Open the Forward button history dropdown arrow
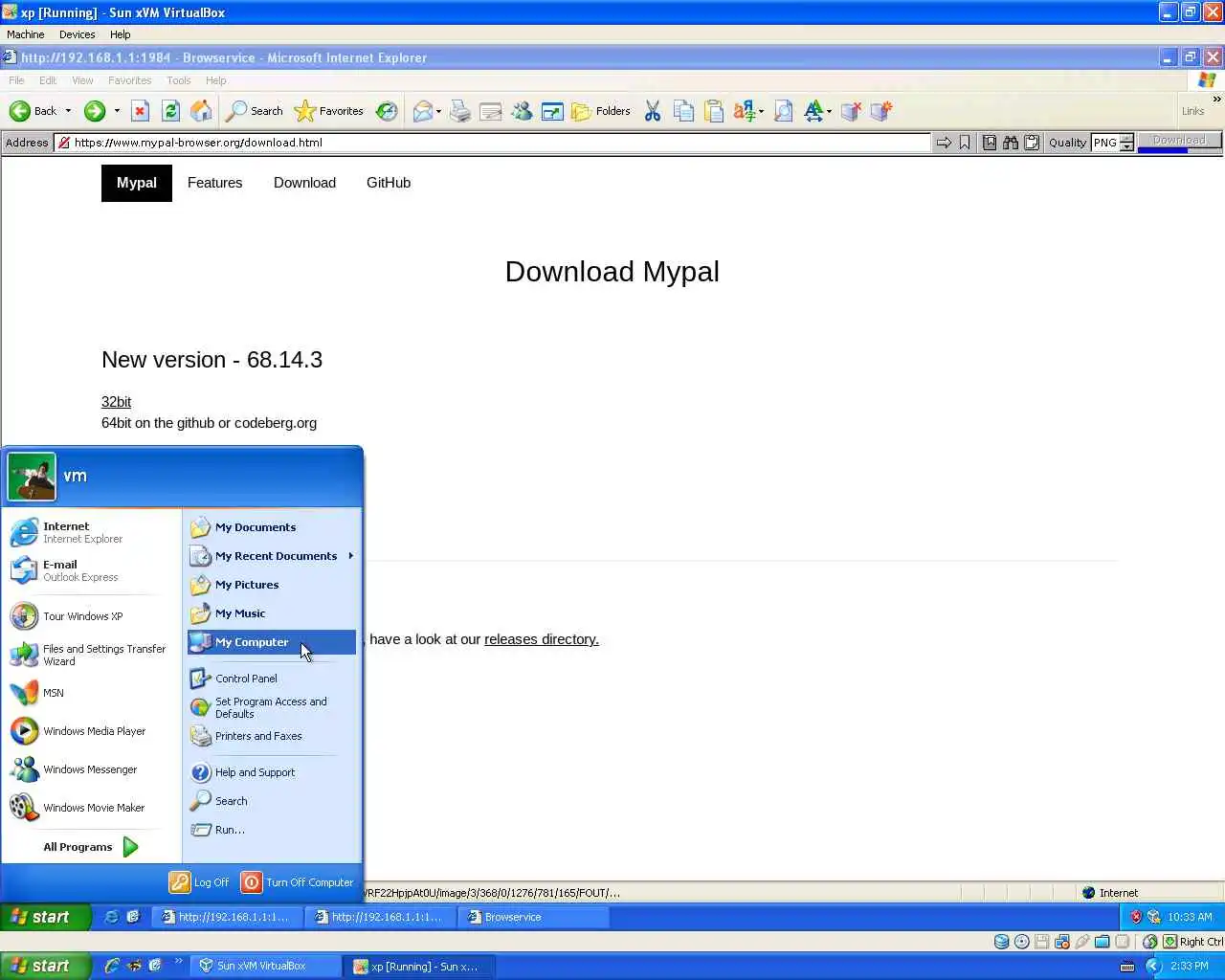 (117, 111)
